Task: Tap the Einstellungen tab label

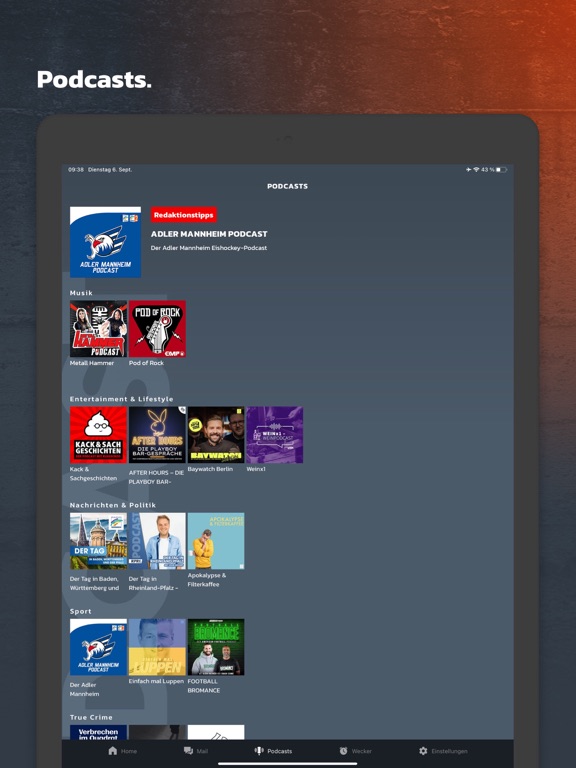Action: pos(450,751)
